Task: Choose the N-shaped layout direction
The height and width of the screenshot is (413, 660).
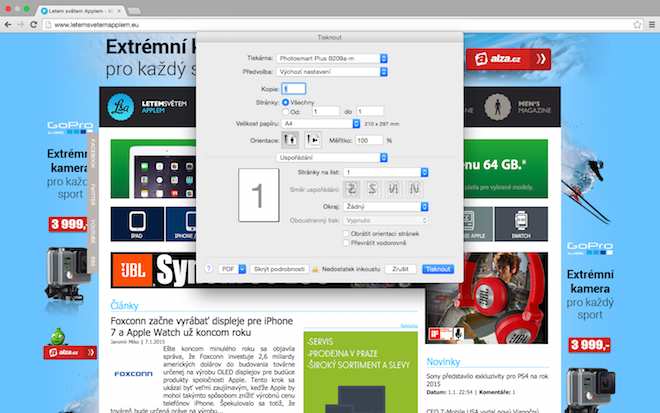Action: (x=414, y=189)
